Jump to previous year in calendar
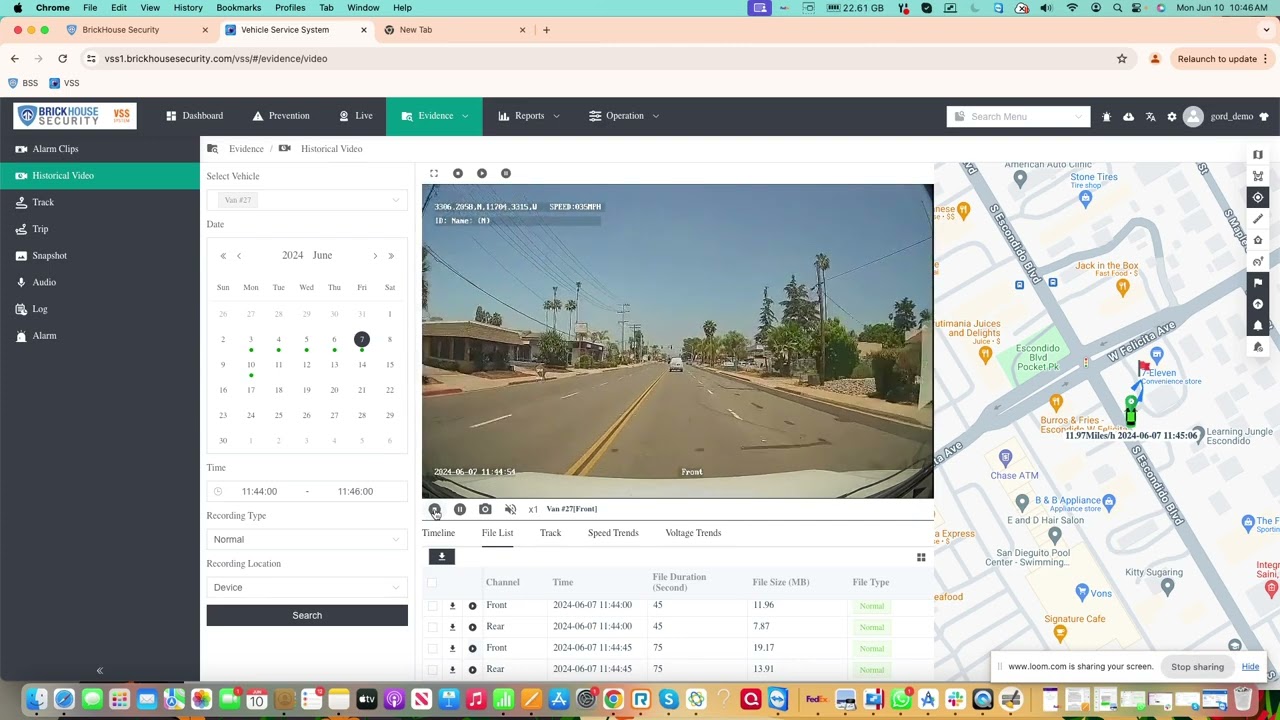 [223, 256]
